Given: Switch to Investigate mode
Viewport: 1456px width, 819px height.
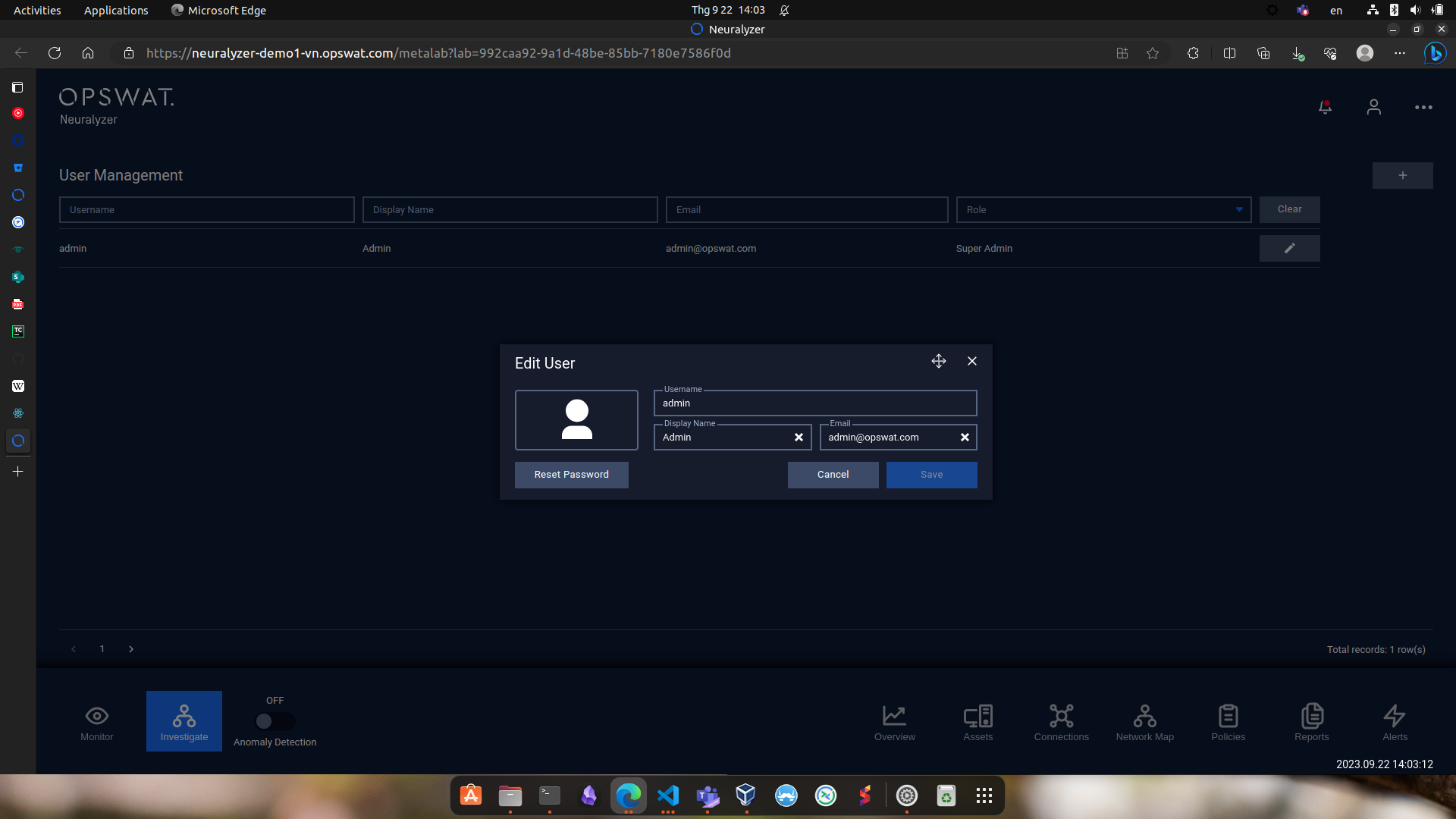Looking at the screenshot, I should coord(184,721).
